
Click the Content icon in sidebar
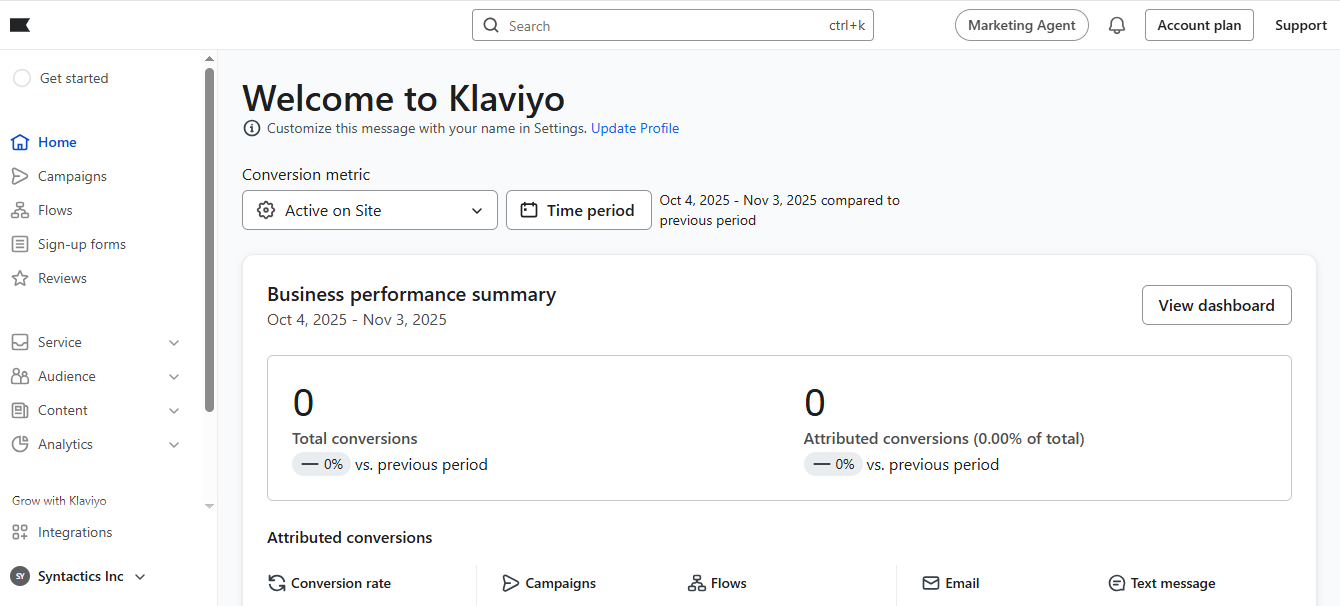tap(20, 410)
